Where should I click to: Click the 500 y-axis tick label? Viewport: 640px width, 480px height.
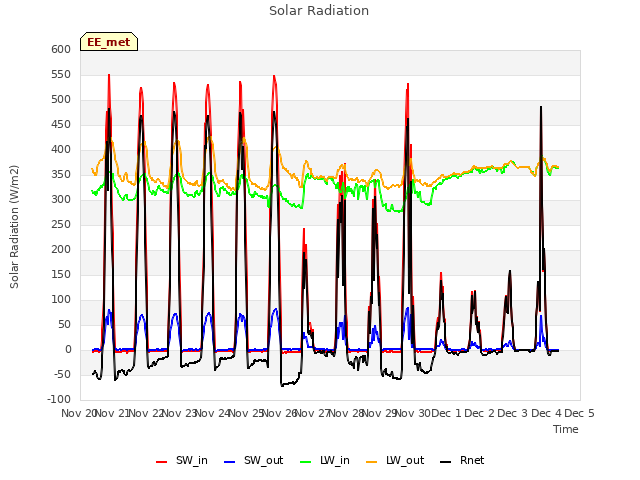61,100
